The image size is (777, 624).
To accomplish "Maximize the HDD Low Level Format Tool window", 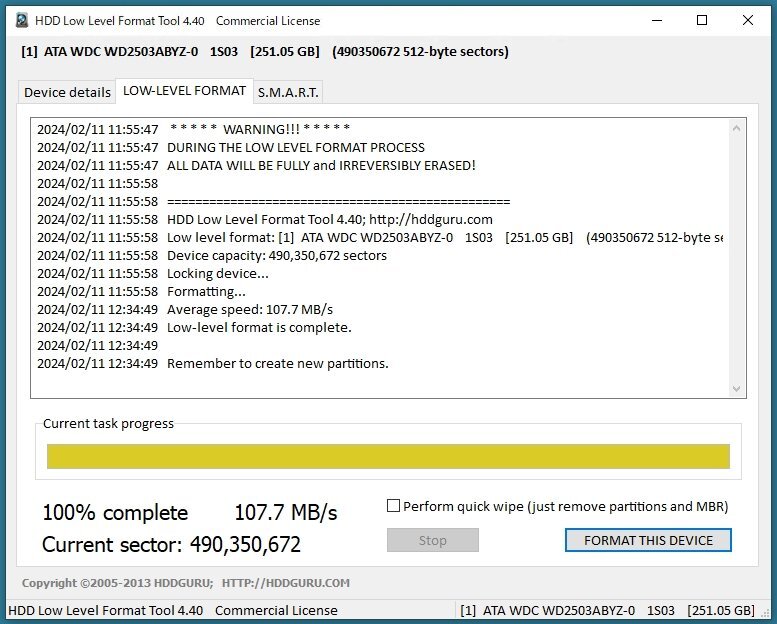I will 702,20.
